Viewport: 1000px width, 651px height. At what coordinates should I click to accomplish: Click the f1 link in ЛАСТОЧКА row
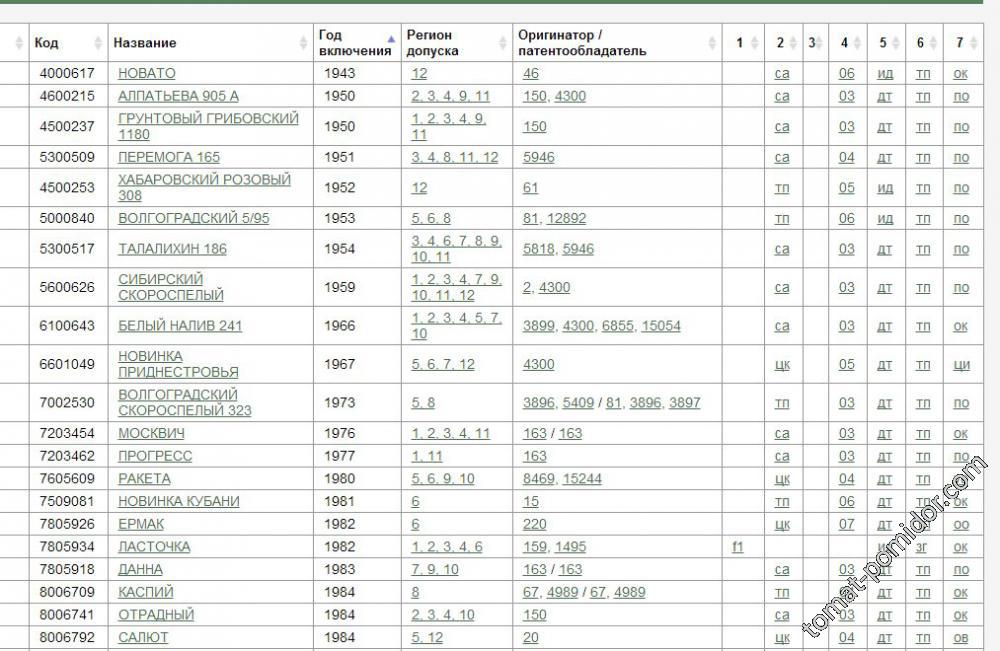[x=738, y=547]
